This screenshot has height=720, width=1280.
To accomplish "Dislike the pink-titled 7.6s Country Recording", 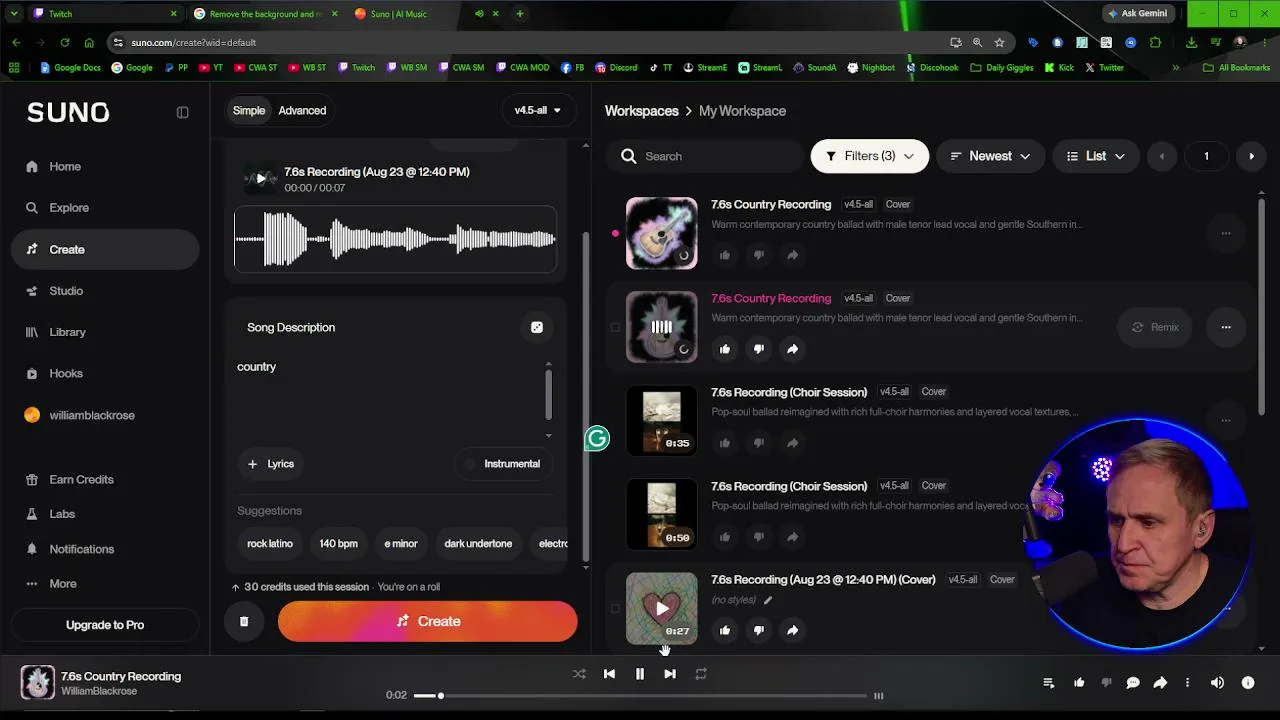I will 759,349.
